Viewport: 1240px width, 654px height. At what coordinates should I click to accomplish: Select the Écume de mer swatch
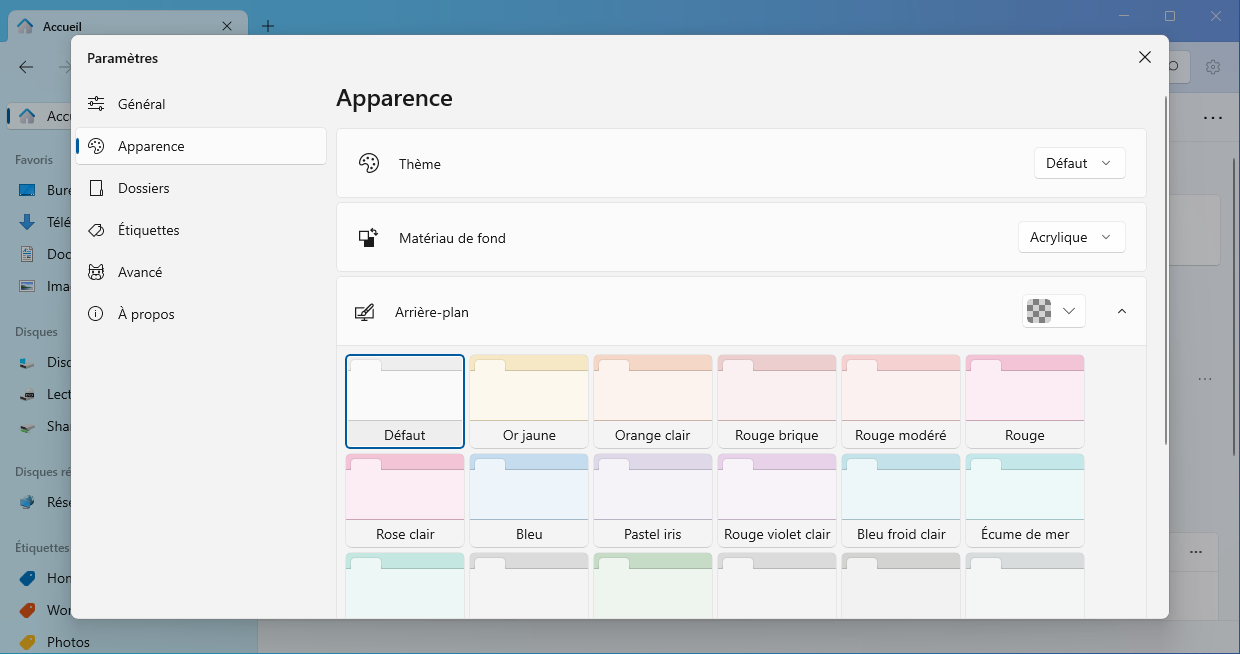point(1025,500)
